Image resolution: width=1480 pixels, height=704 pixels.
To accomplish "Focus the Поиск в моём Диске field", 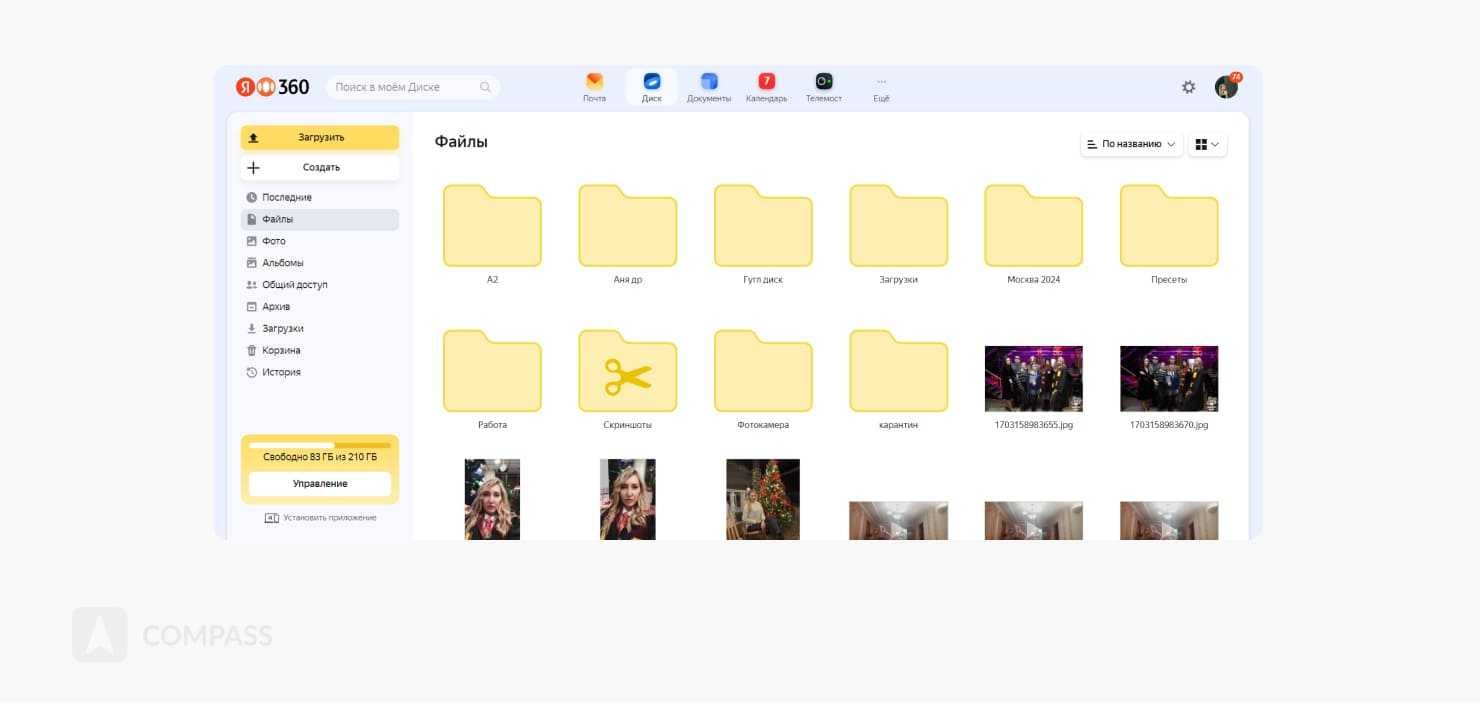I will click(405, 87).
